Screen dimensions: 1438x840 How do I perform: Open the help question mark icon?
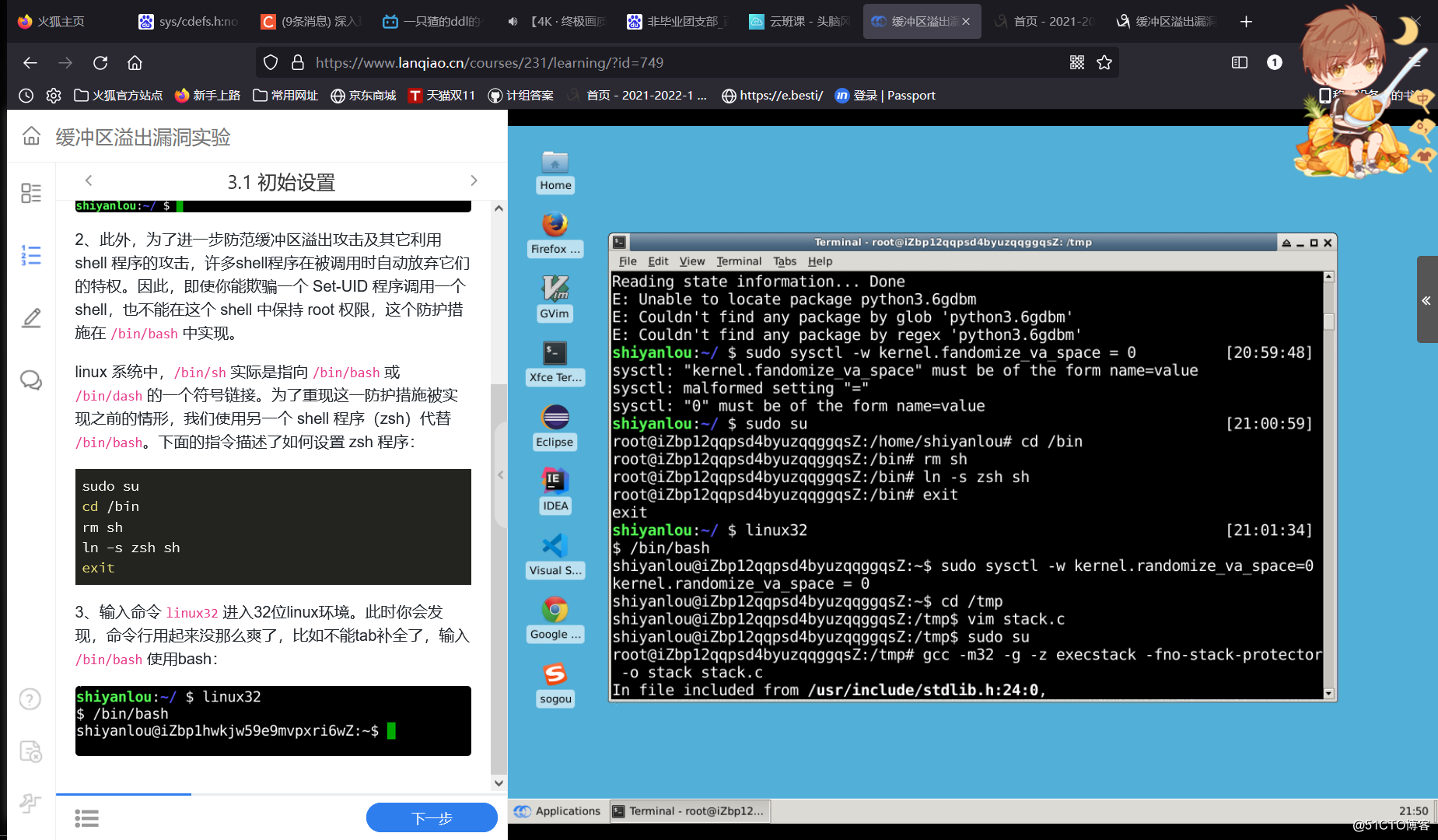pyautogui.click(x=30, y=699)
